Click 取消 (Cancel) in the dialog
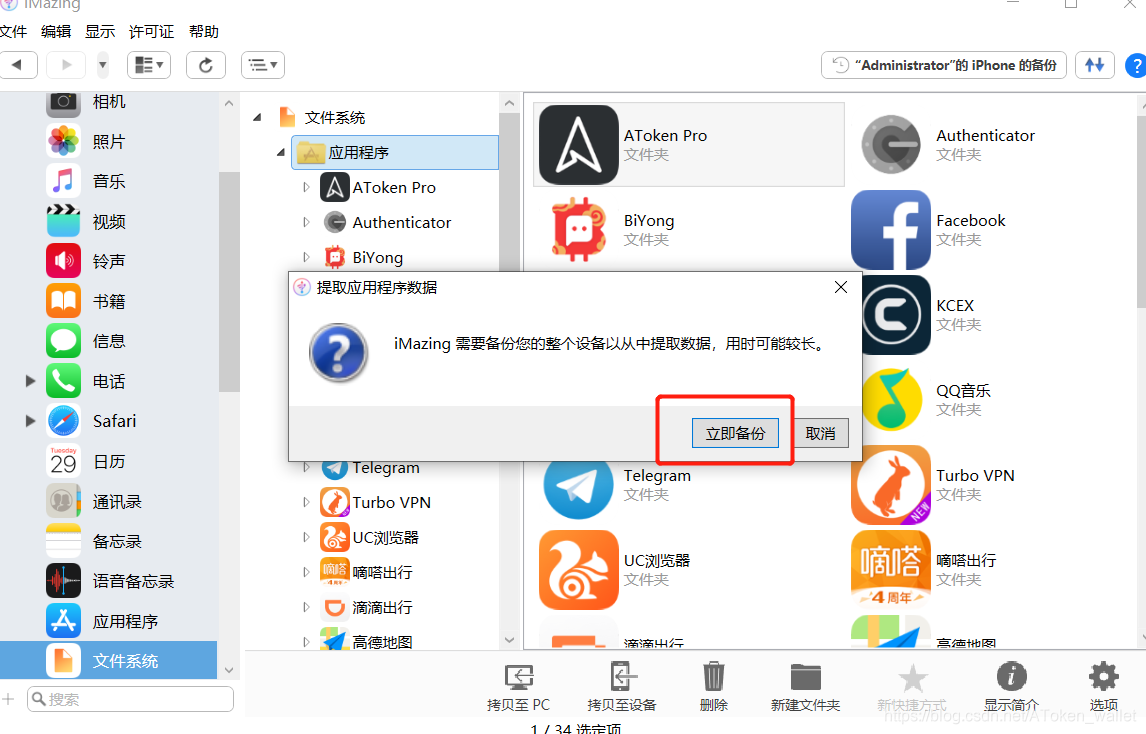 (x=821, y=434)
